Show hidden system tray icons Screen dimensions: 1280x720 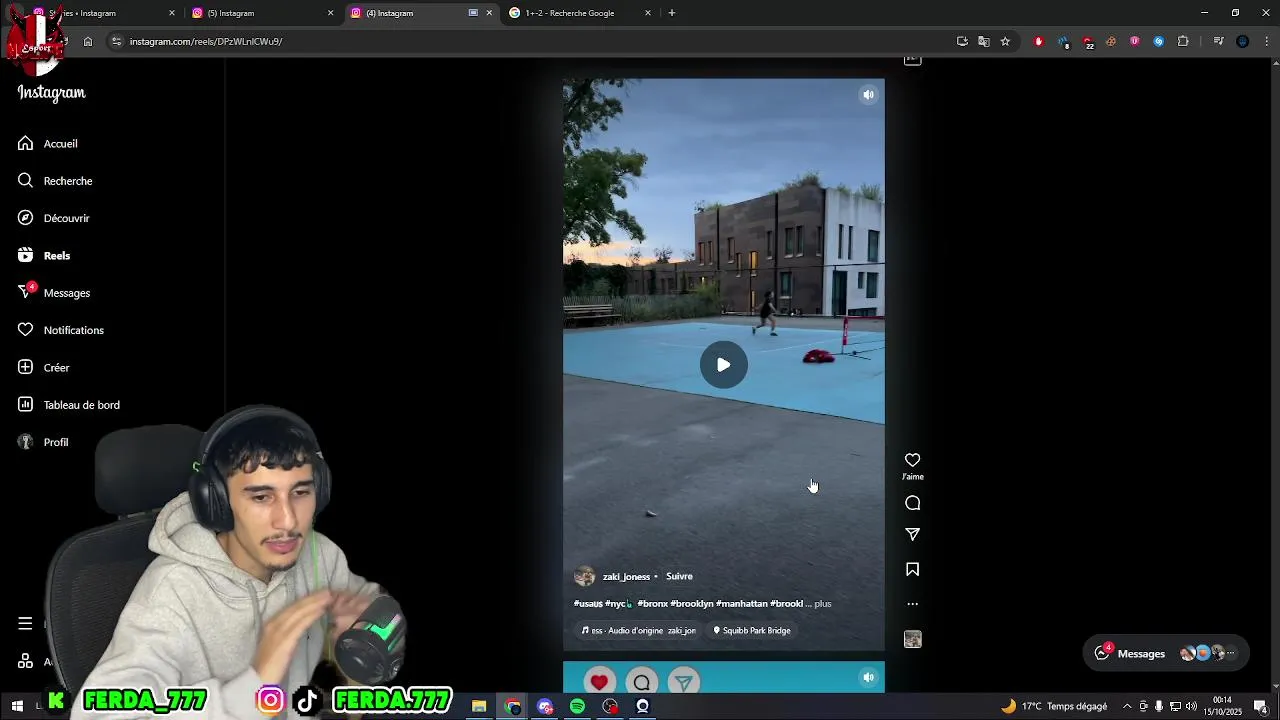pos(1127,706)
